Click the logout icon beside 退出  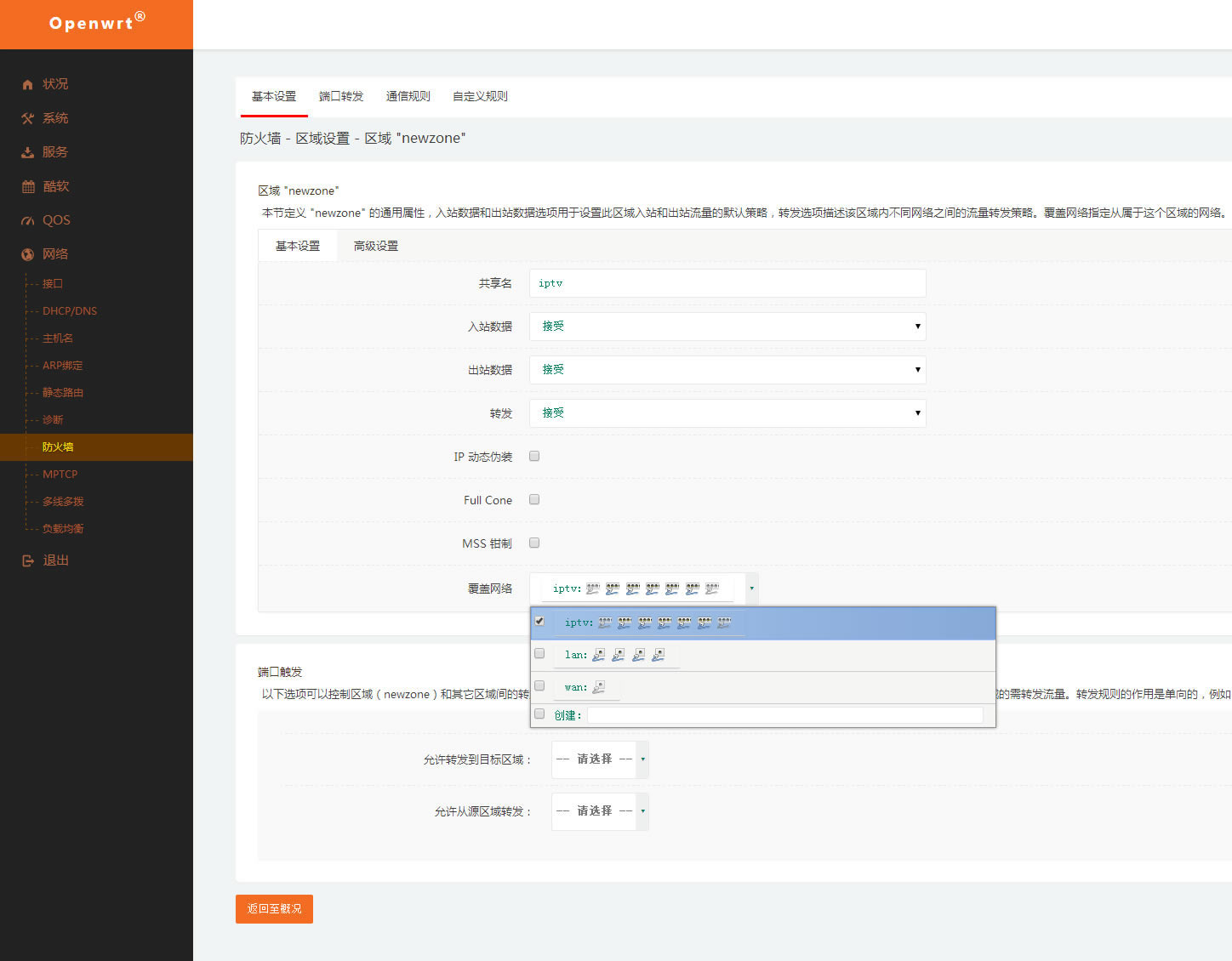pyautogui.click(x=27, y=560)
